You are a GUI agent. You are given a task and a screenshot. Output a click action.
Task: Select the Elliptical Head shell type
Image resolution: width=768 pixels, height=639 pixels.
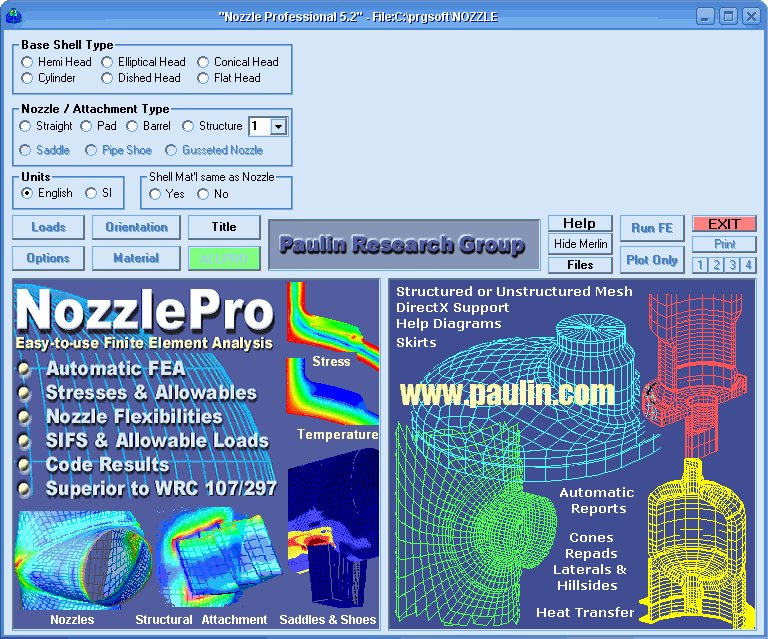(107, 62)
